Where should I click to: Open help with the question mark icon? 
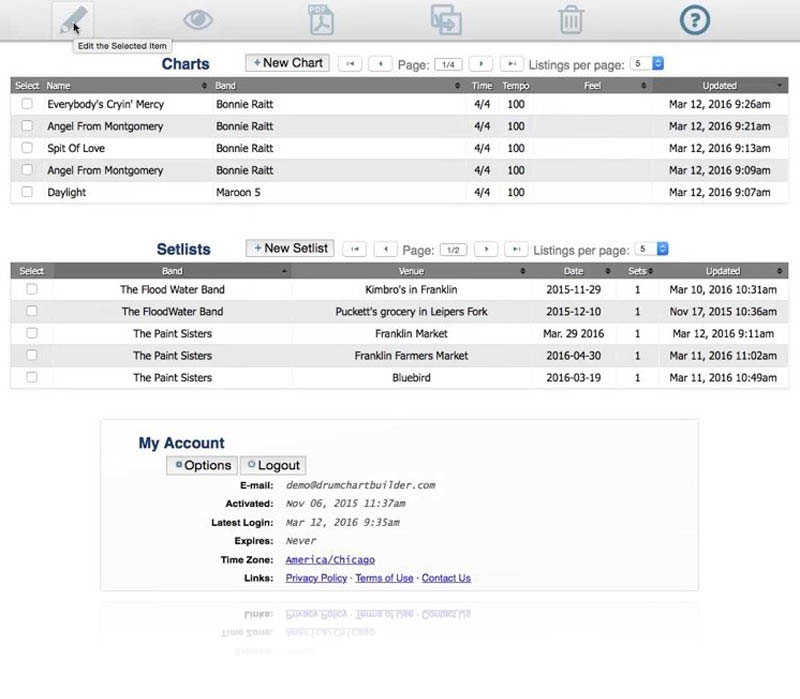[695, 18]
